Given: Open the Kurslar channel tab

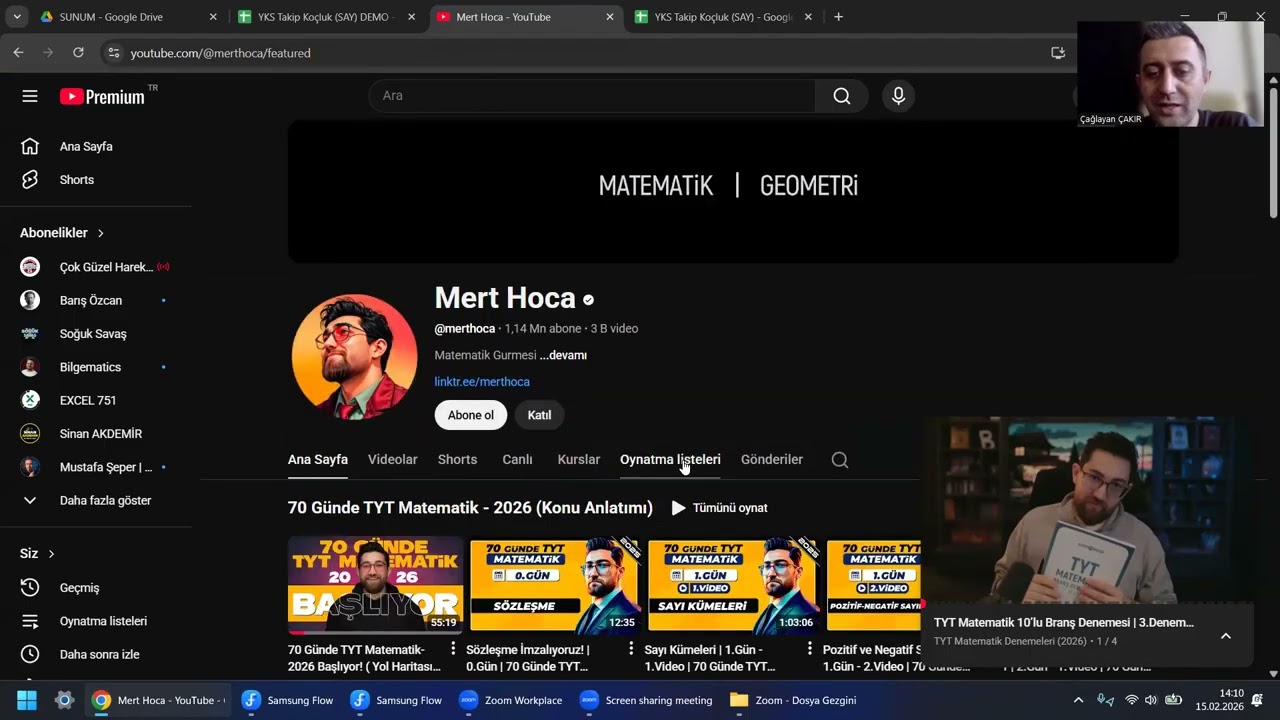Looking at the screenshot, I should pyautogui.click(x=579, y=460).
